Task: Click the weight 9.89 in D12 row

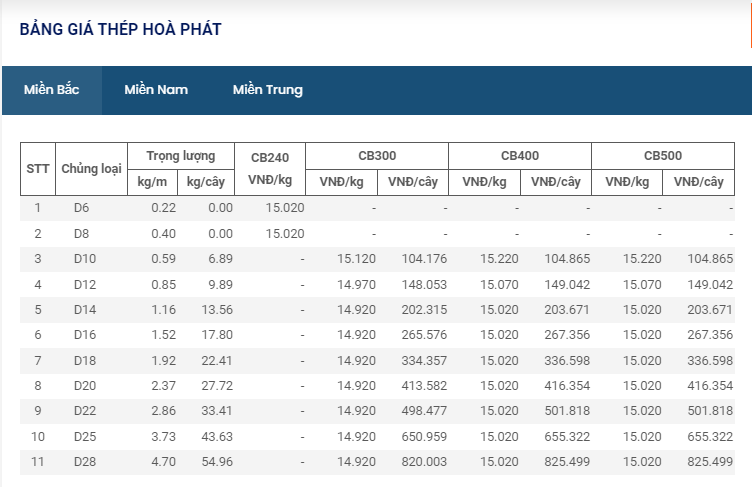Action: (x=221, y=285)
